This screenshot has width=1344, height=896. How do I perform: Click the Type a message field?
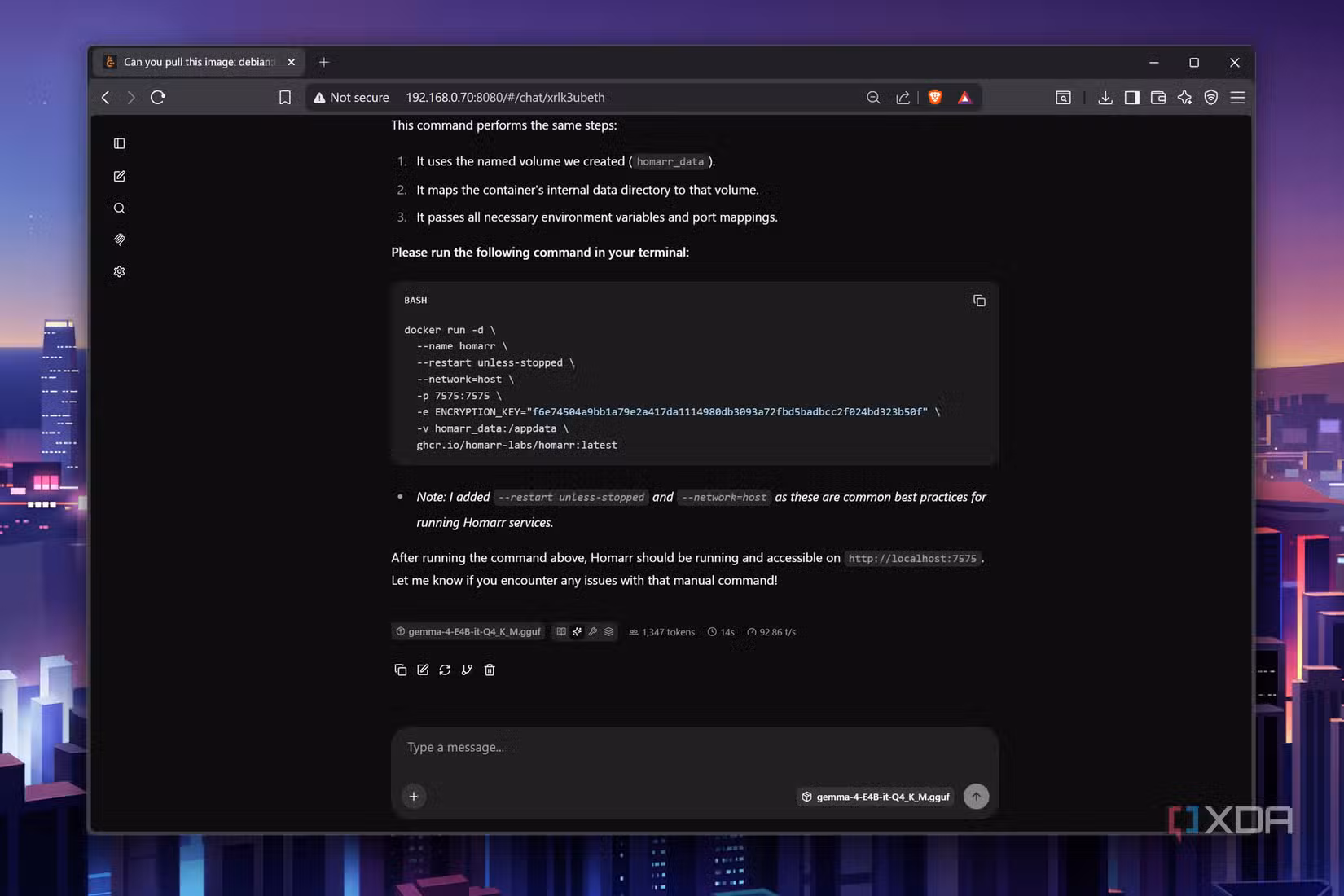694,747
